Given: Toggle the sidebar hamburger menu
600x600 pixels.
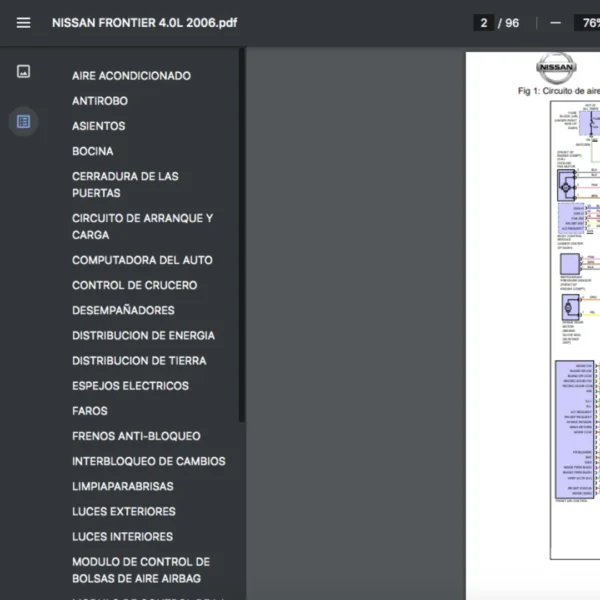Looking at the screenshot, I should point(23,23).
